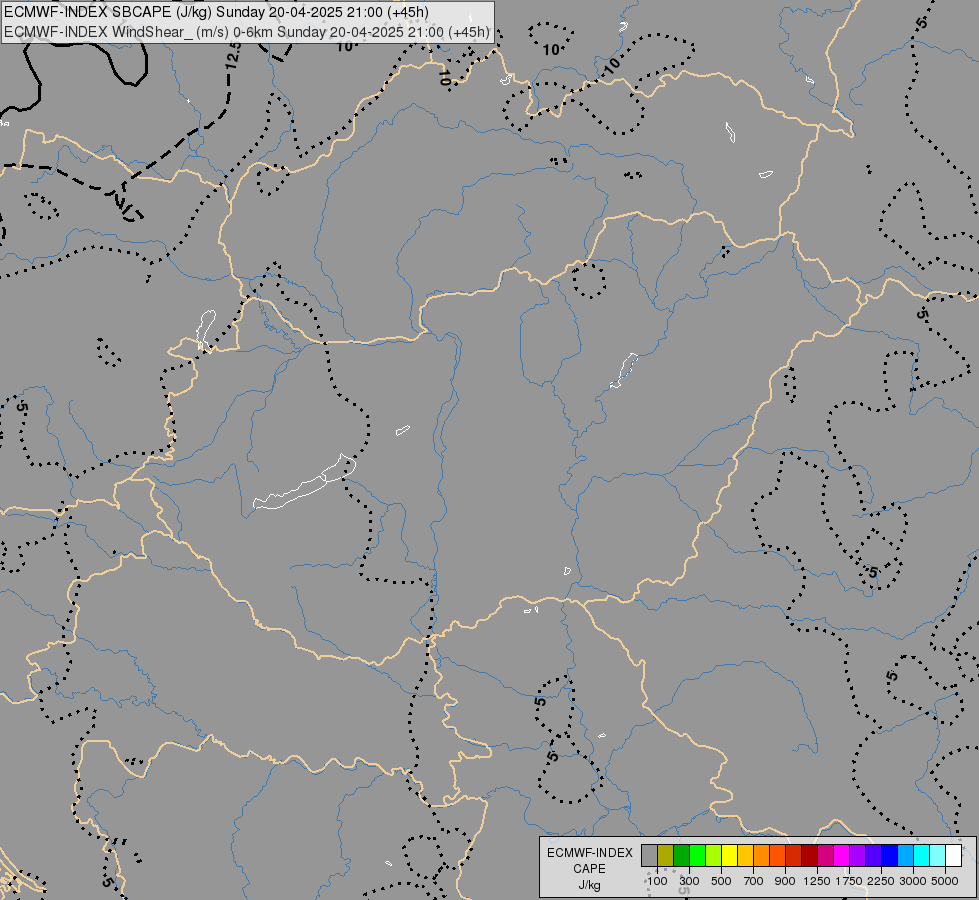Image resolution: width=979 pixels, height=900 pixels.
Task: Click the 900 value under the legend
Action: point(785,881)
